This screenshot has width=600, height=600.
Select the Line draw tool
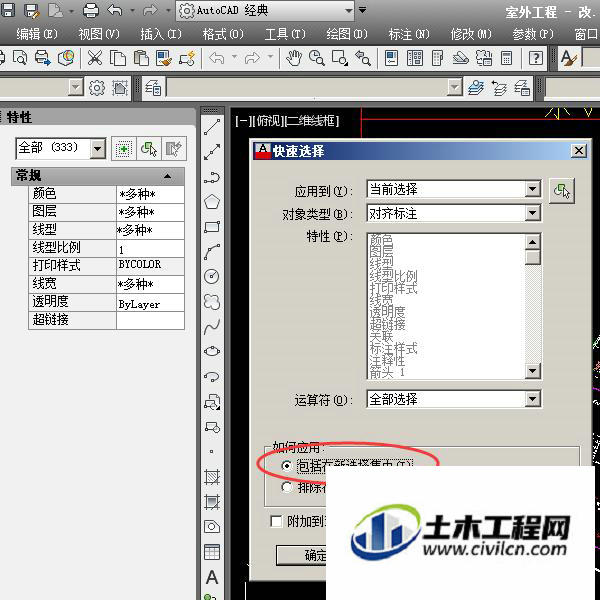[212, 127]
